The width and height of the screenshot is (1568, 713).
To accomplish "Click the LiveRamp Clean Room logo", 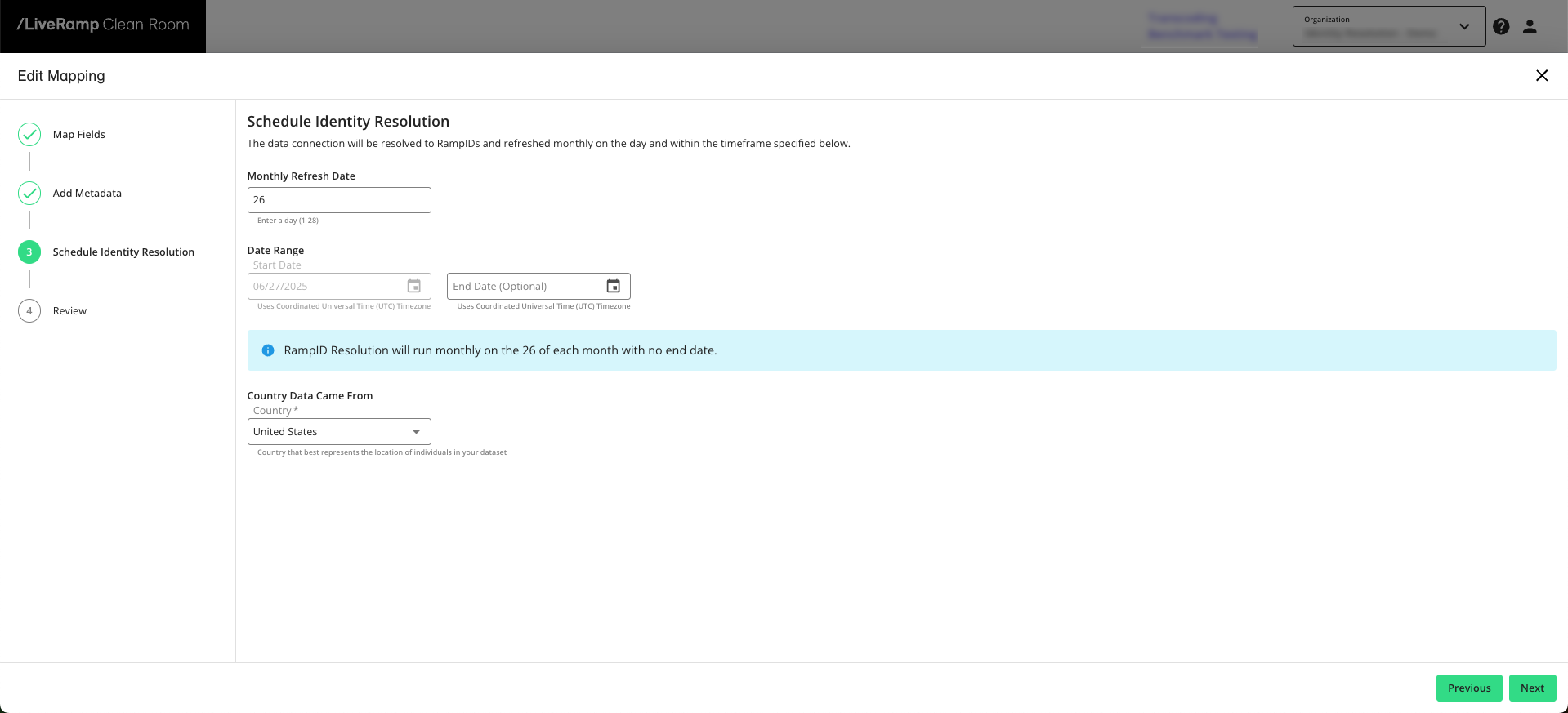I will point(103,25).
